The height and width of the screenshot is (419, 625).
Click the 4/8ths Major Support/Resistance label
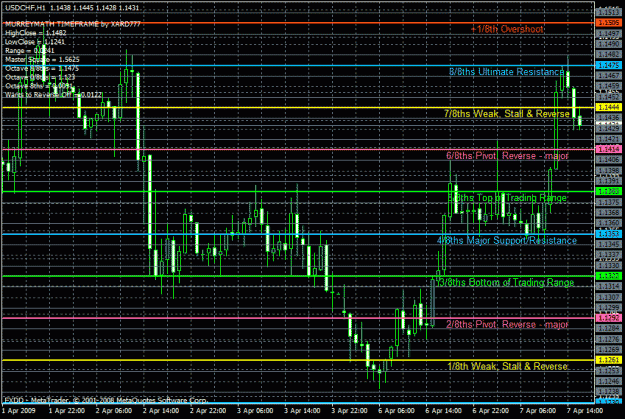[507, 240]
